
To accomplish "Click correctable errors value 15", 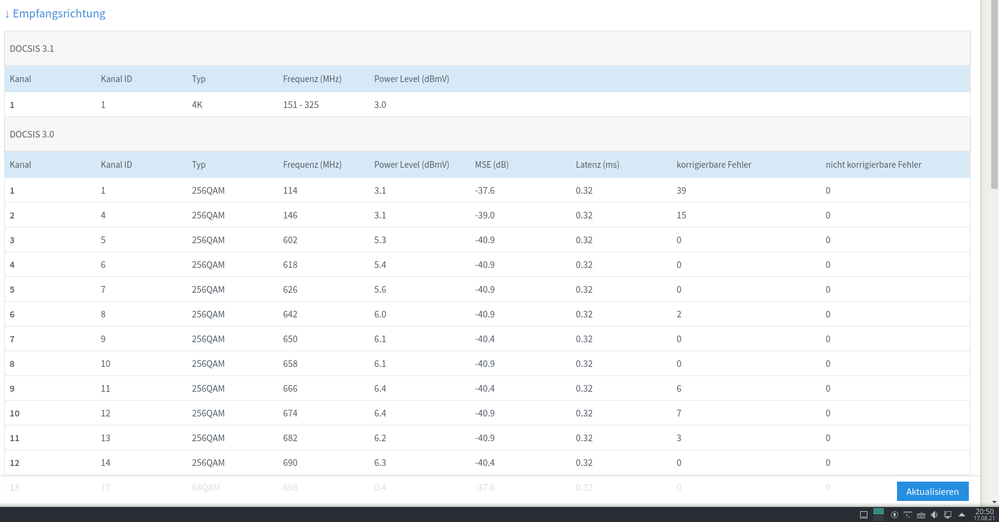I will click(x=681, y=215).
